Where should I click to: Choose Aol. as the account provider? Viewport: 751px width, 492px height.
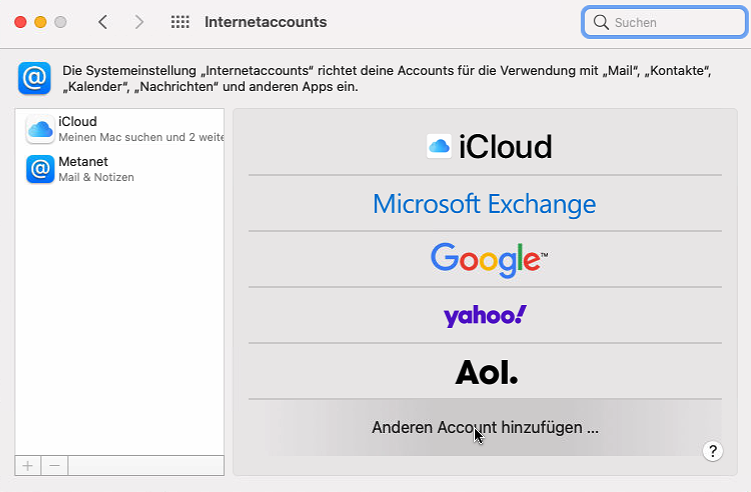(x=485, y=372)
